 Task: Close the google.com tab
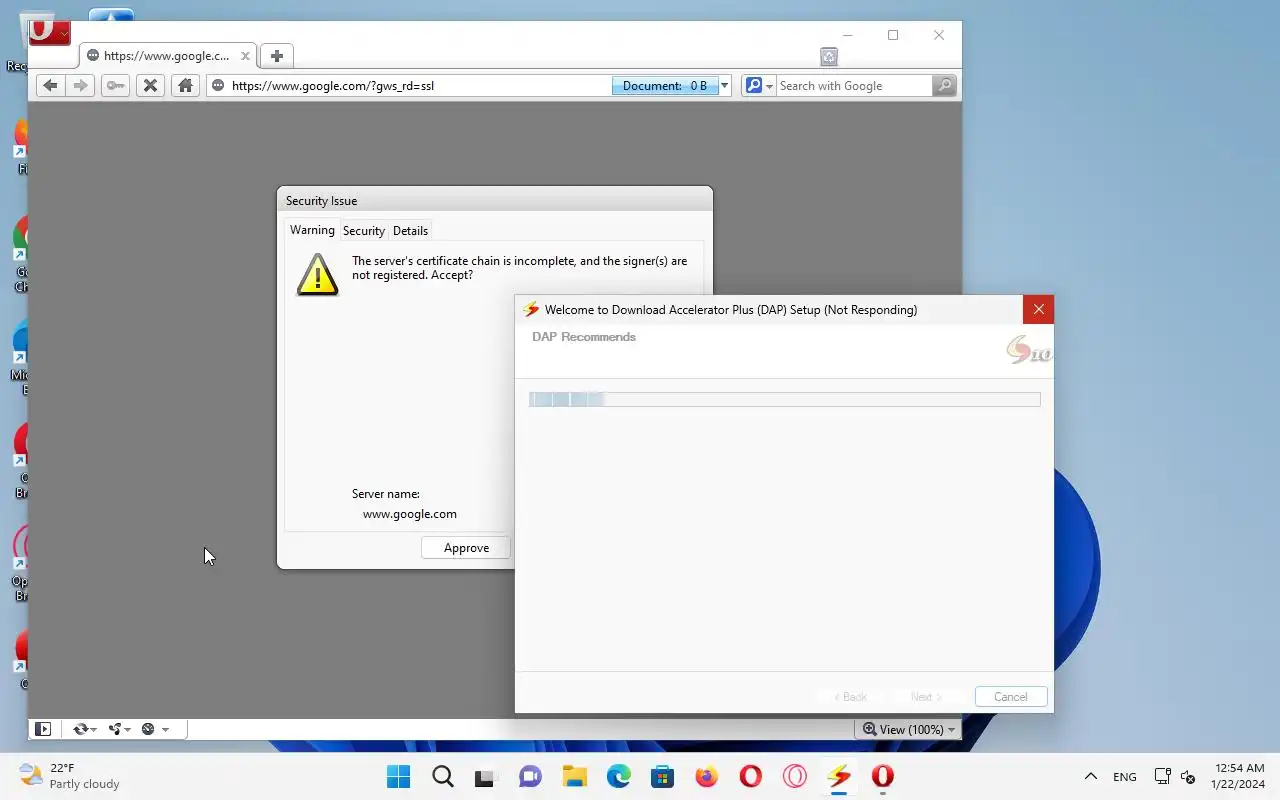245,56
